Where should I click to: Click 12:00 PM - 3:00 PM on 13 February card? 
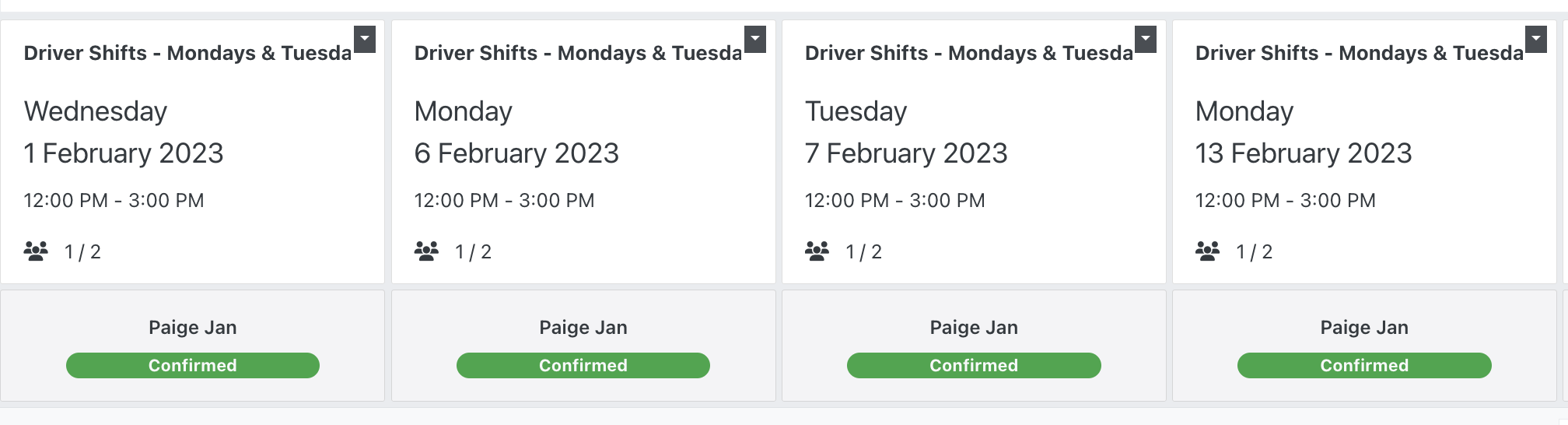pyautogui.click(x=1285, y=201)
